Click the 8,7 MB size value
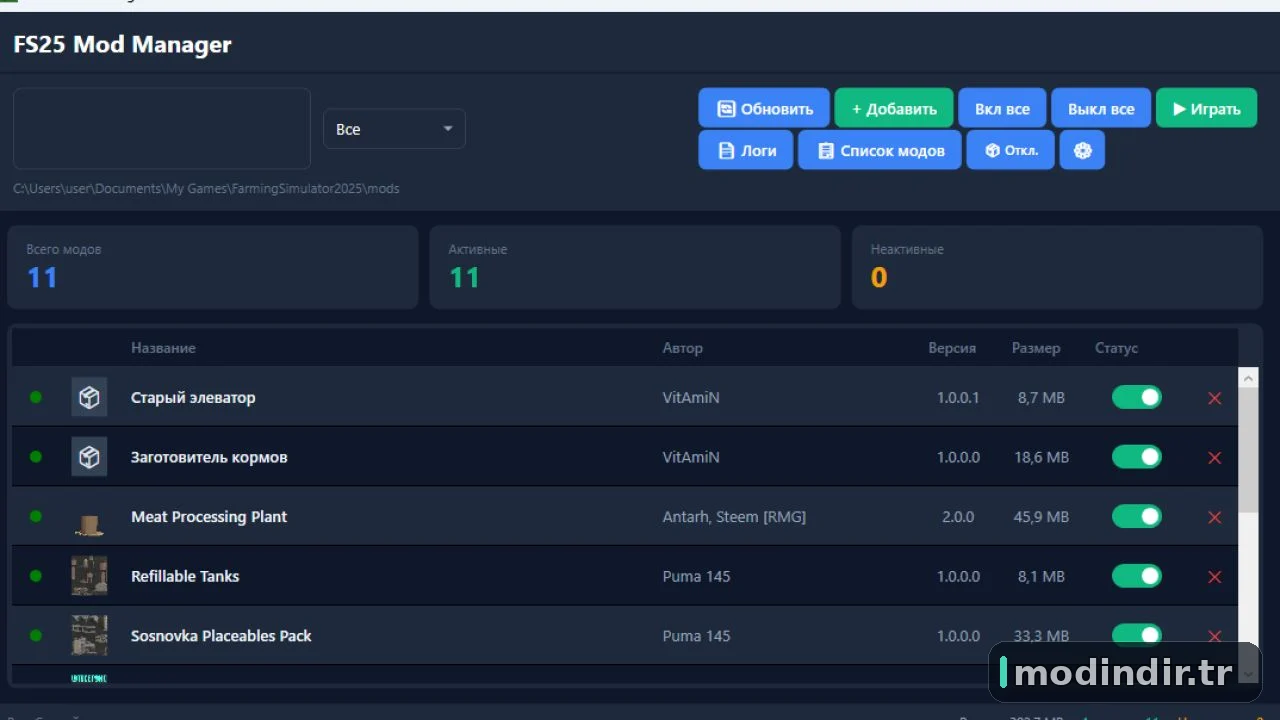 (1041, 397)
